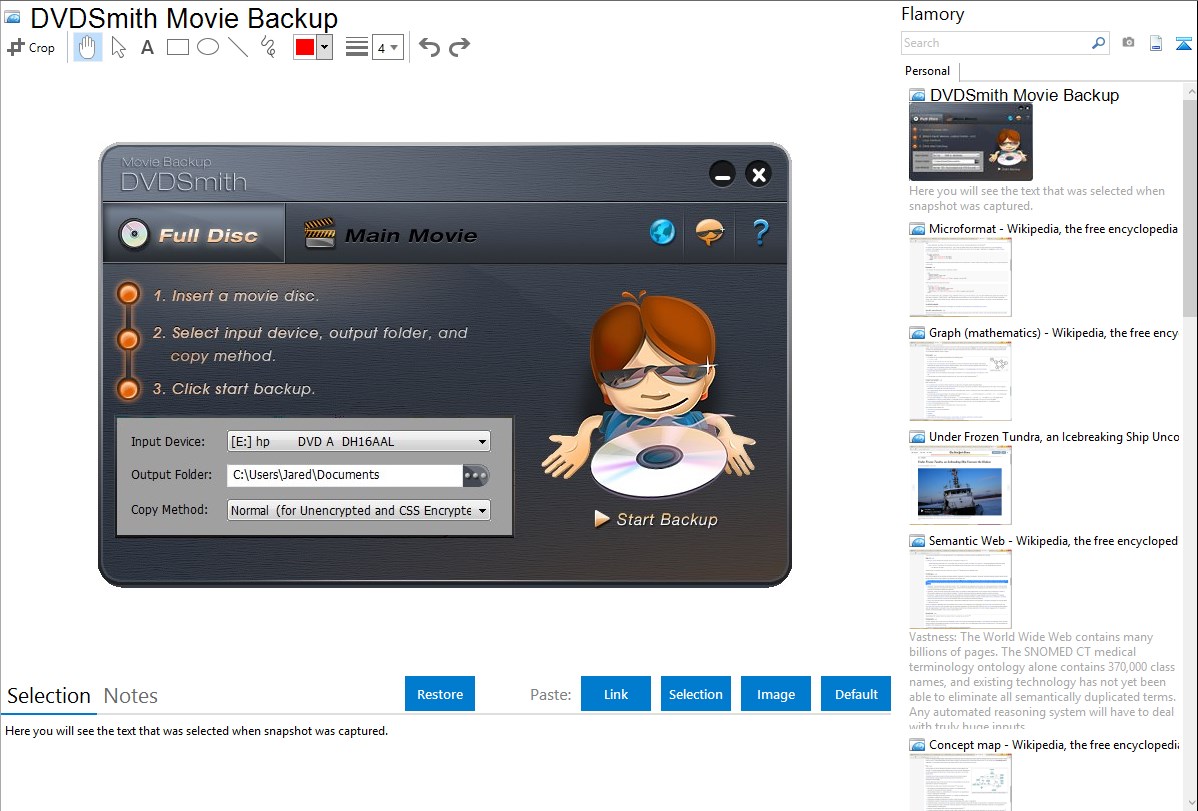The height and width of the screenshot is (811, 1198).
Task: Click into the Flamory Search field
Action: (x=996, y=43)
